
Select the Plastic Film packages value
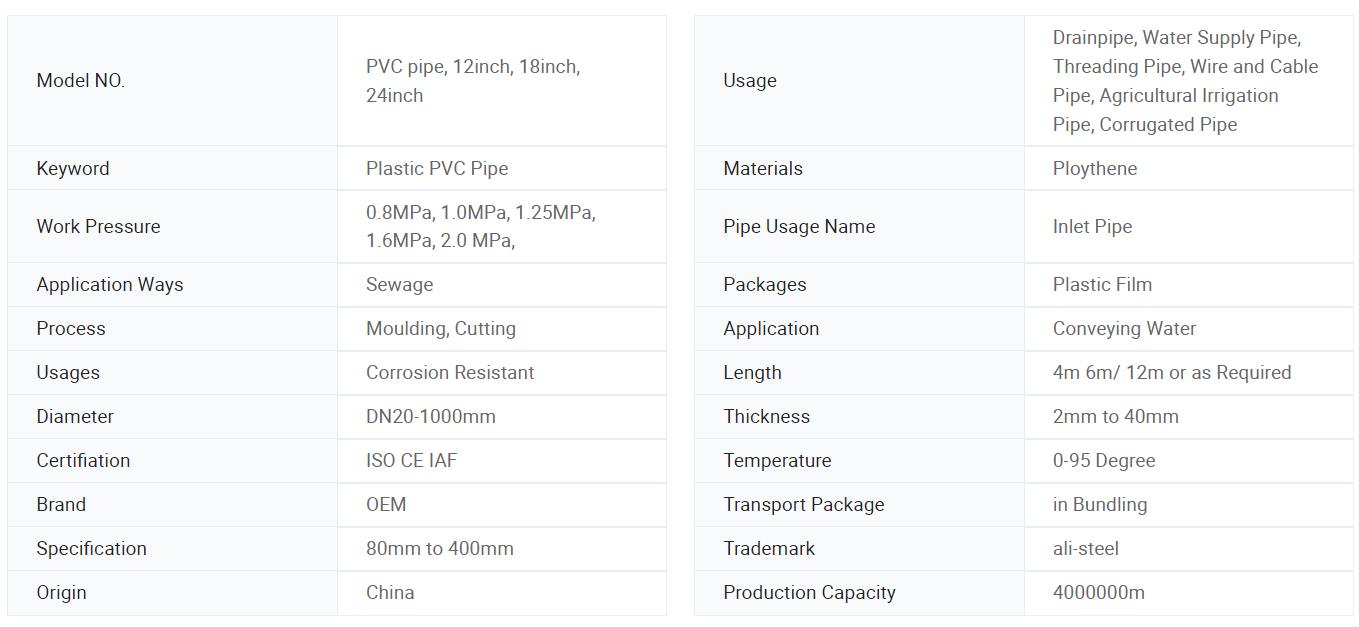[1102, 284]
